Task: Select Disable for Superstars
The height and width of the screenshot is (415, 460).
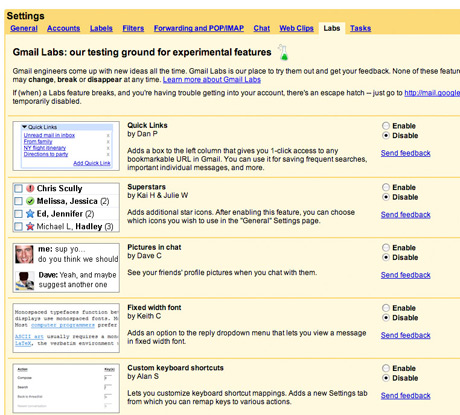Action: pos(386,197)
